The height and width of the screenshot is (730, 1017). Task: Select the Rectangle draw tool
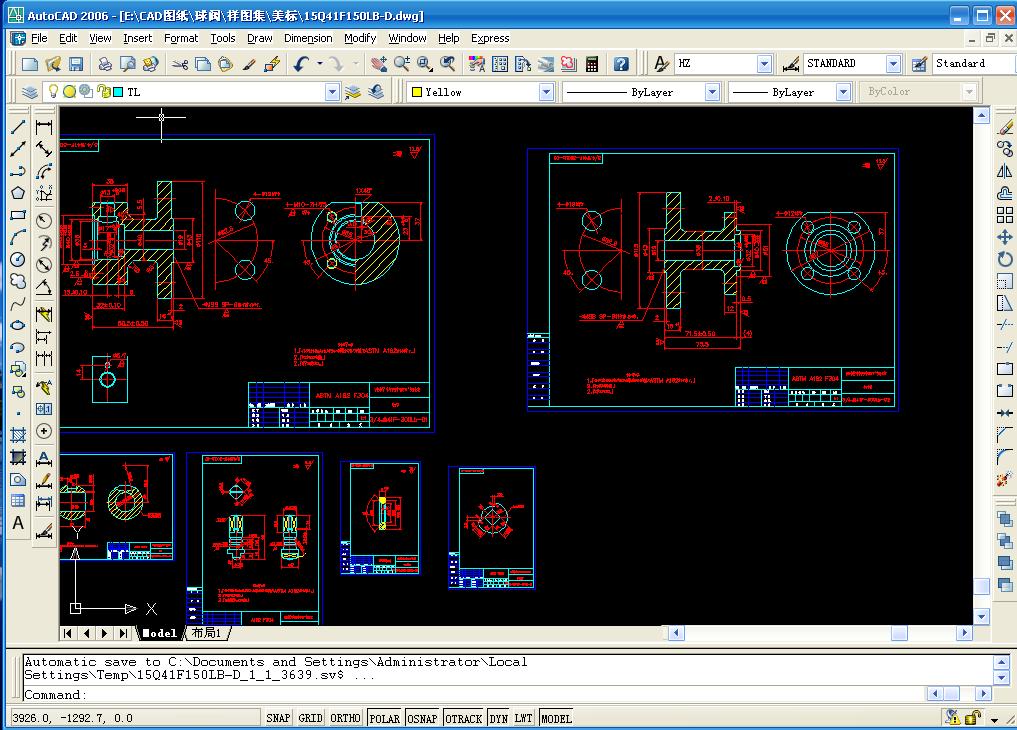tap(18, 215)
